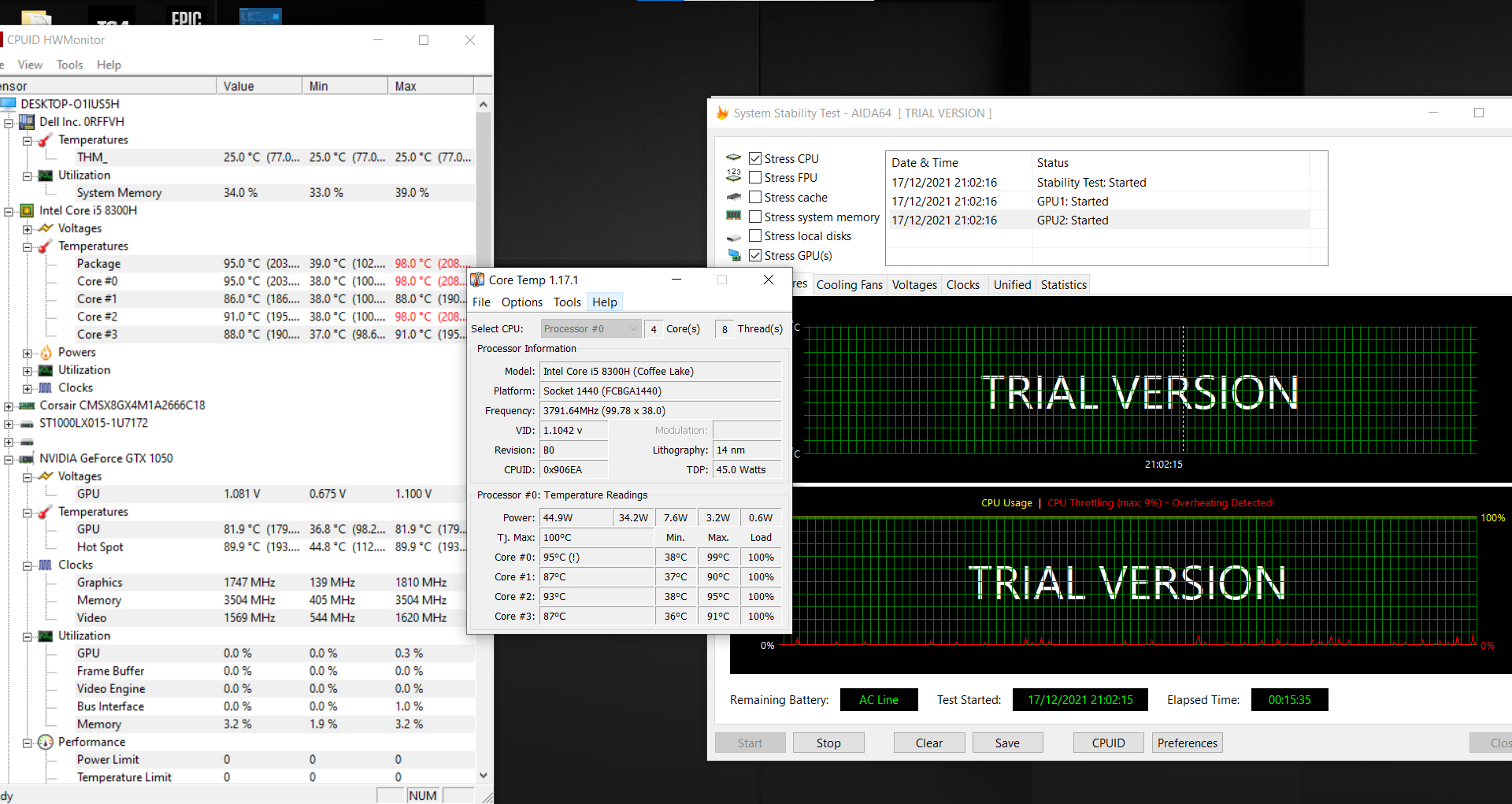Screen dimensions: 1512x804
Task: Click the Voltages lightning icon under NVIDIA GeForce
Action: coord(46,476)
